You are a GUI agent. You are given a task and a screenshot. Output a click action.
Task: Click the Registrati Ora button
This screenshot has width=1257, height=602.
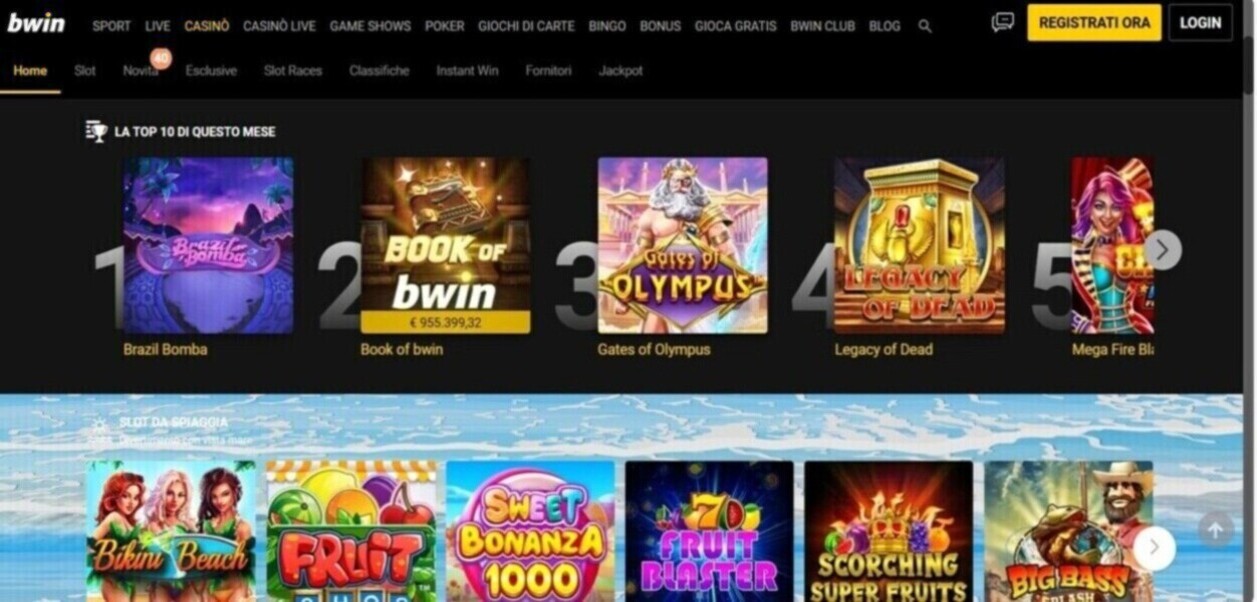(x=1094, y=22)
